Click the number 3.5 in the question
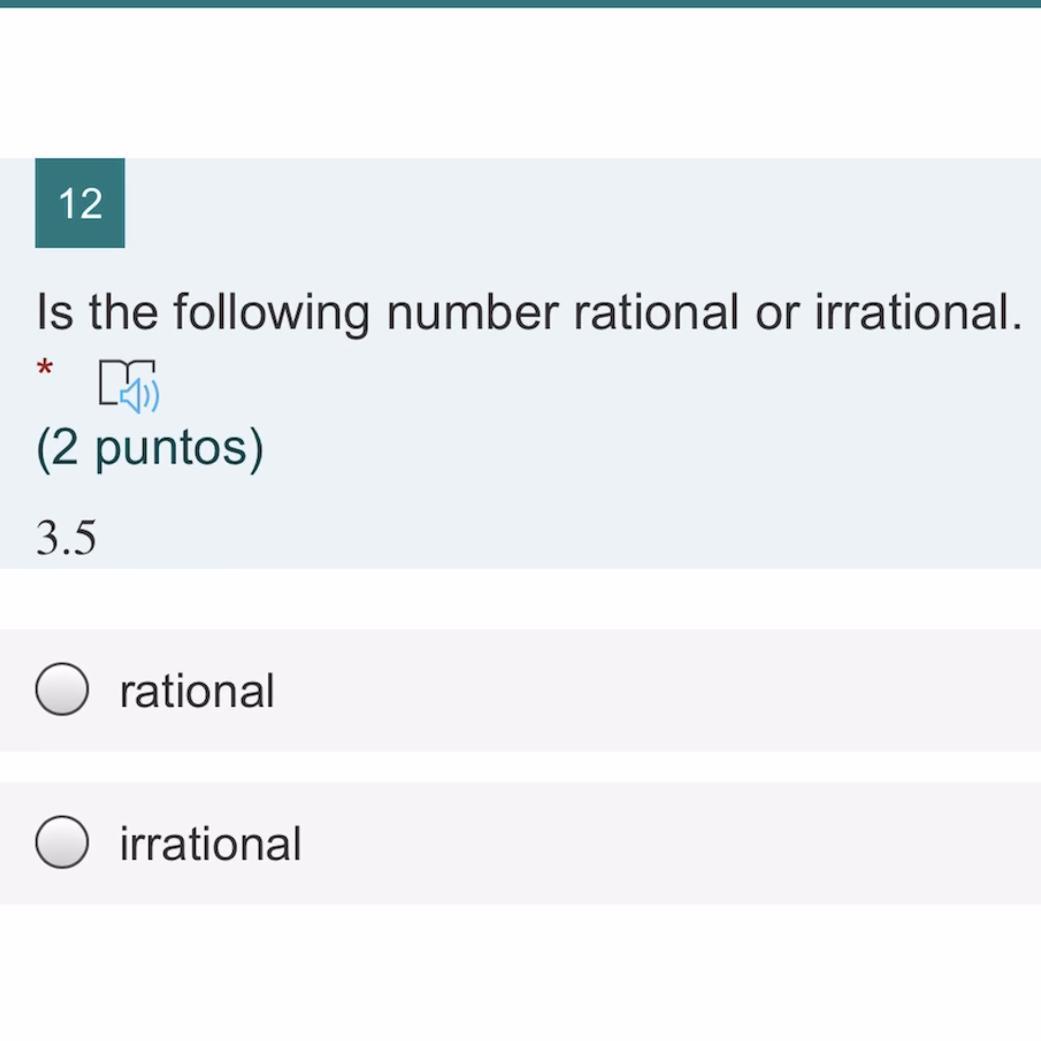The height and width of the screenshot is (1041, 1041). coord(66,538)
